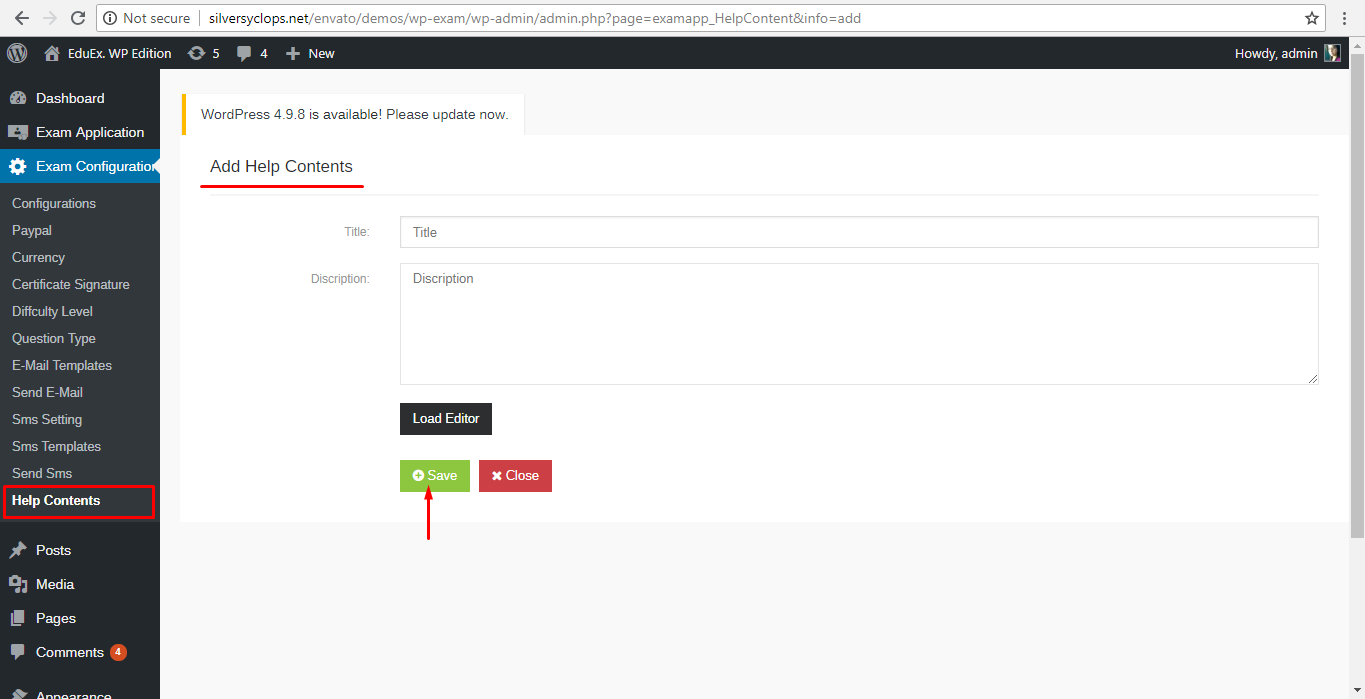Click the Exam Configuration gear icon
This screenshot has height=699, width=1365.
(x=18, y=166)
